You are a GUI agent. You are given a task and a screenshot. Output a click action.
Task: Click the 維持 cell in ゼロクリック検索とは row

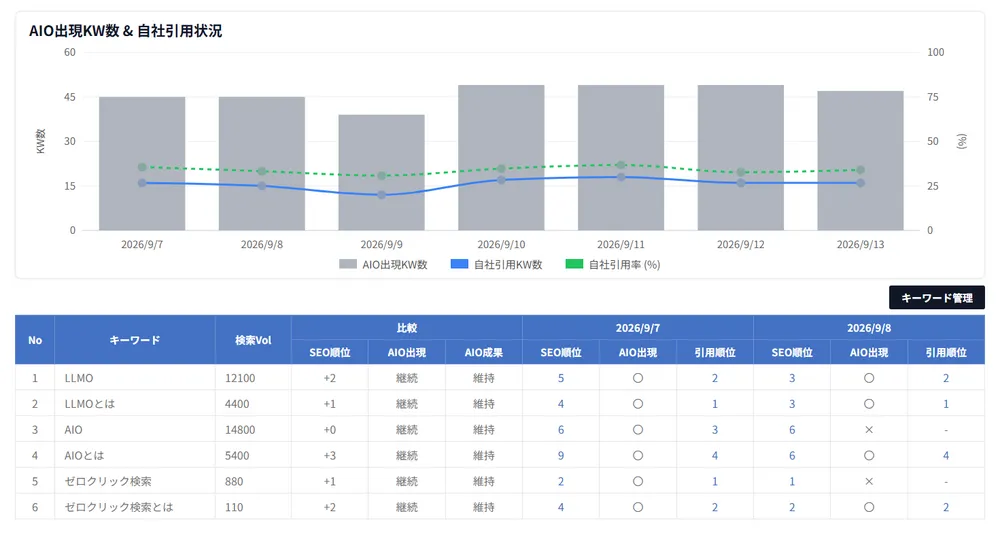click(483, 507)
